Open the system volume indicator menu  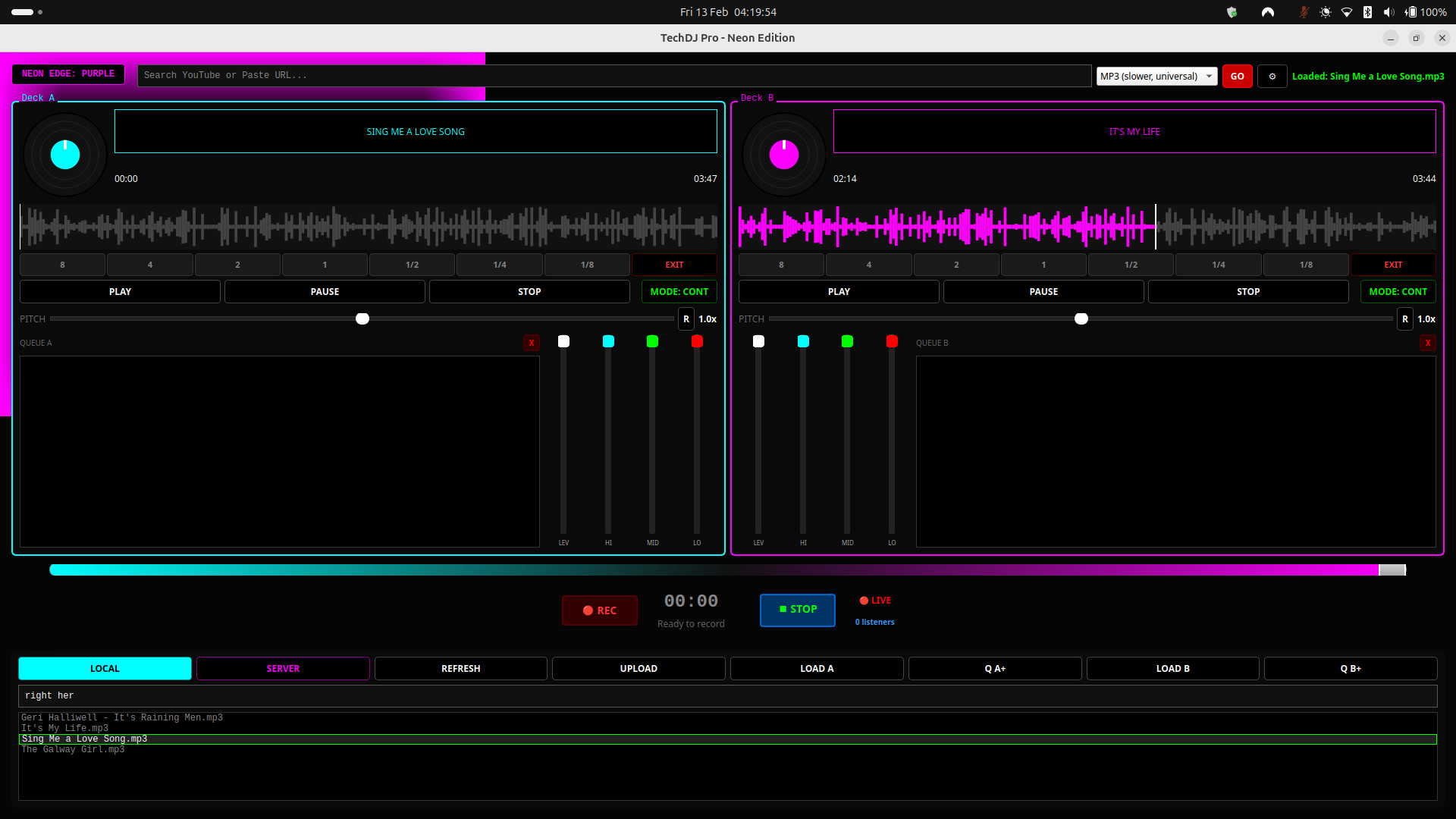tap(1389, 12)
